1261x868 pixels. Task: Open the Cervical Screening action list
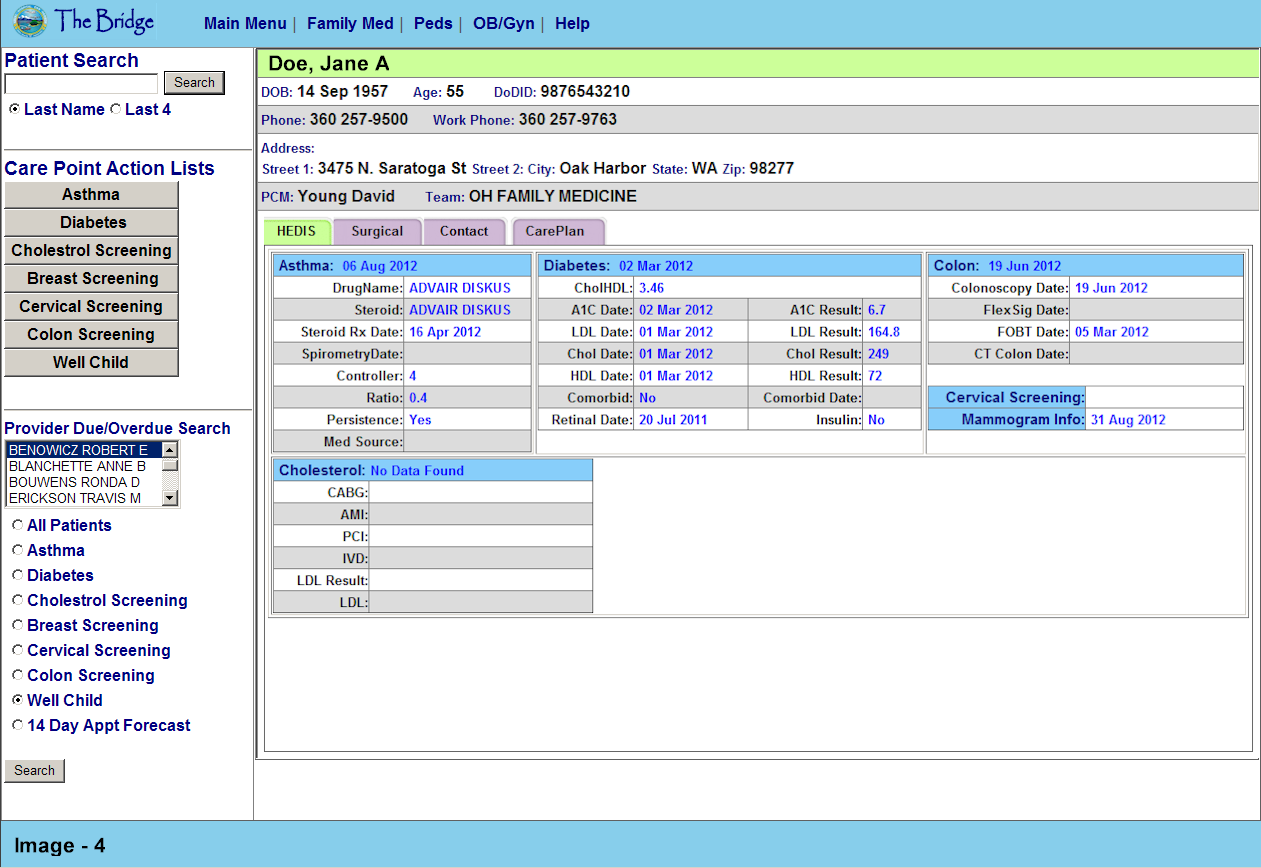coord(91,307)
